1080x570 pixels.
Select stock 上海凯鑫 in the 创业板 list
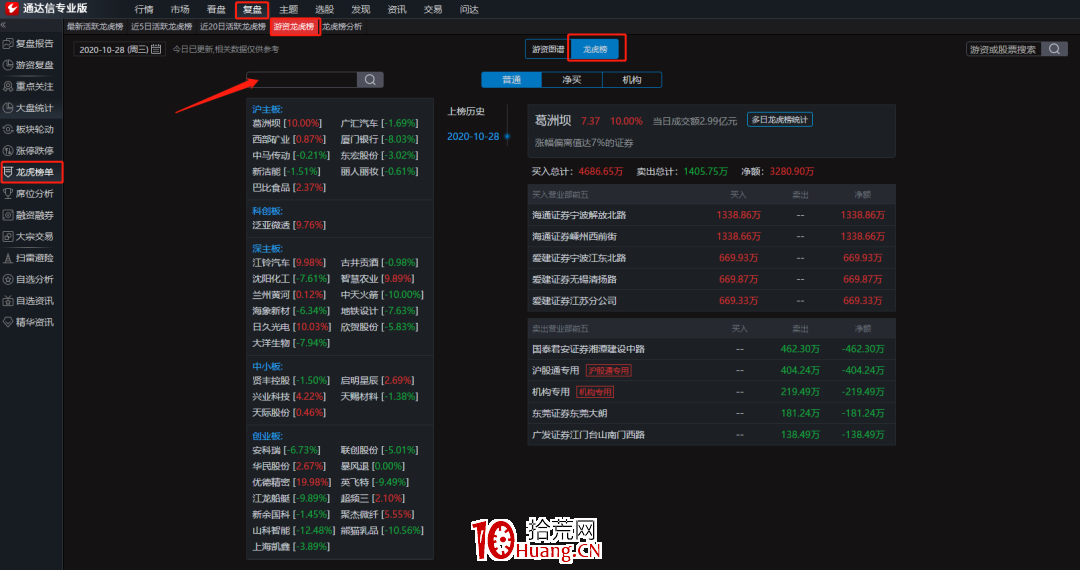coord(291,546)
